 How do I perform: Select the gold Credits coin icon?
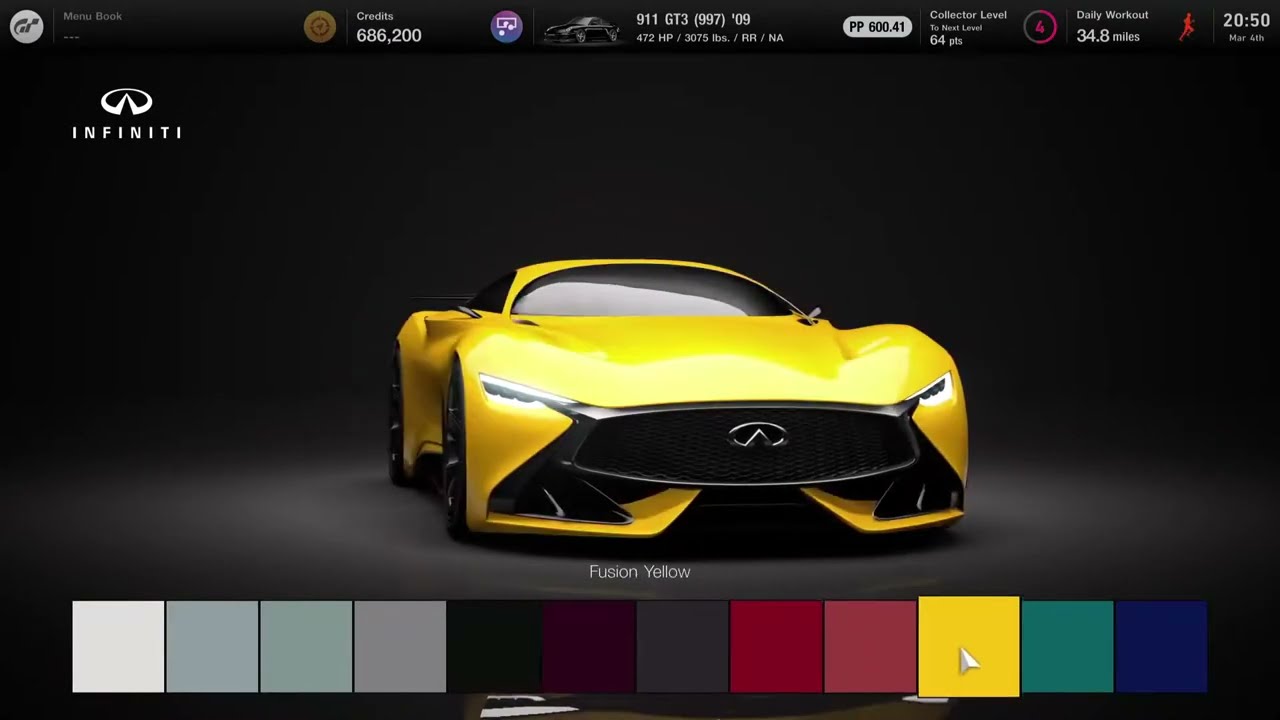point(320,27)
